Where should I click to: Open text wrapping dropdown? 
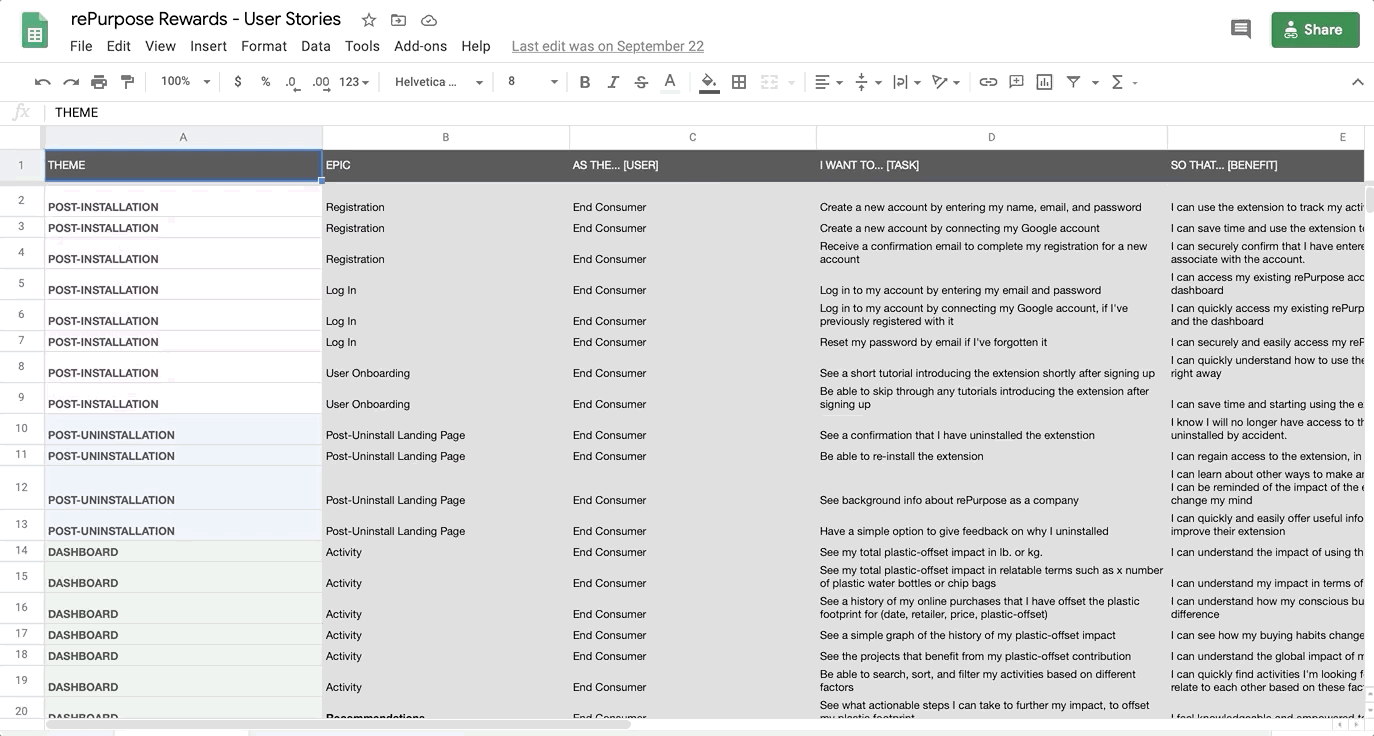[x=906, y=82]
